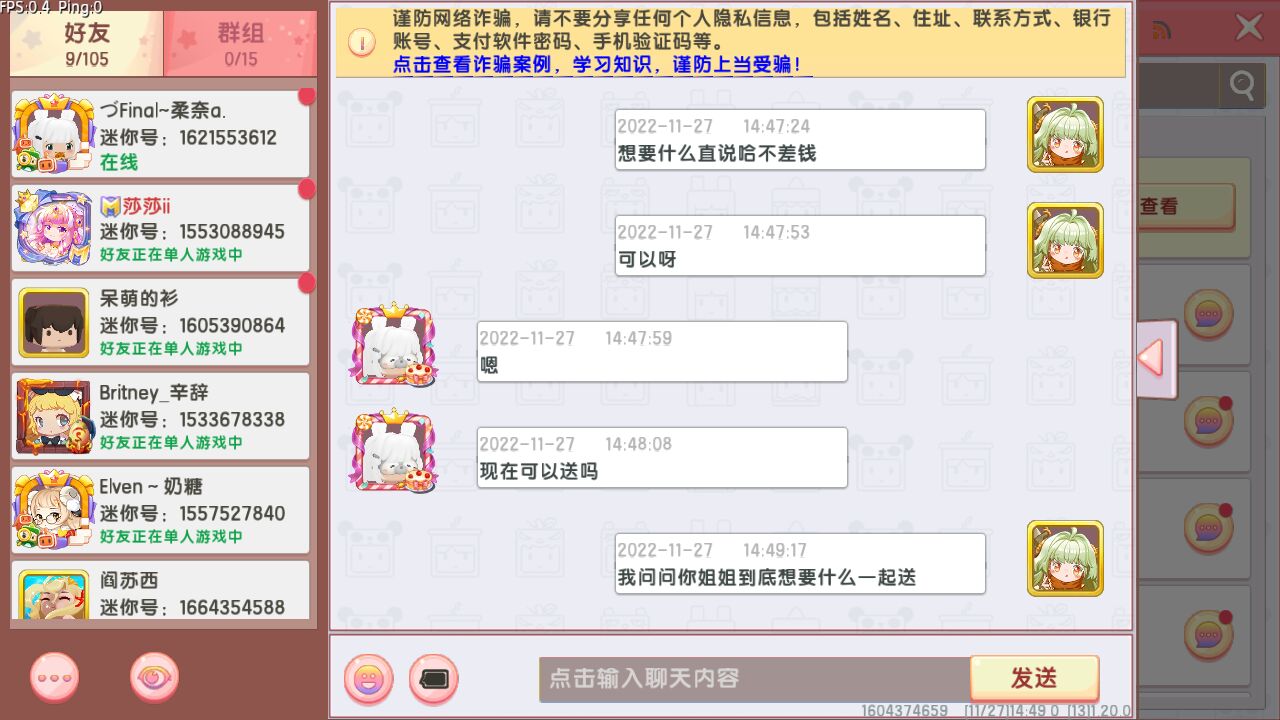
Task: Collapse the chat panel with the pink arrow
Action: click(1154, 358)
